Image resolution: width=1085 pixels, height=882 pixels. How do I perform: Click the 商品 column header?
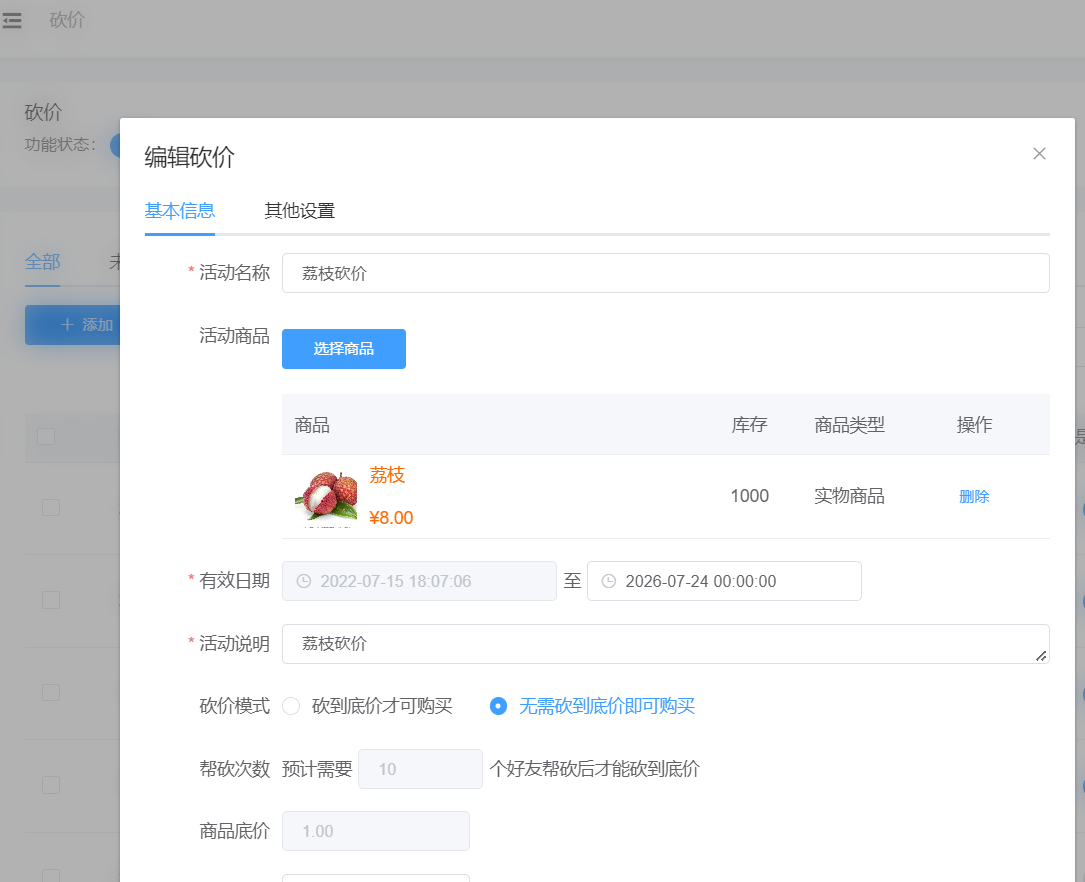pos(312,425)
